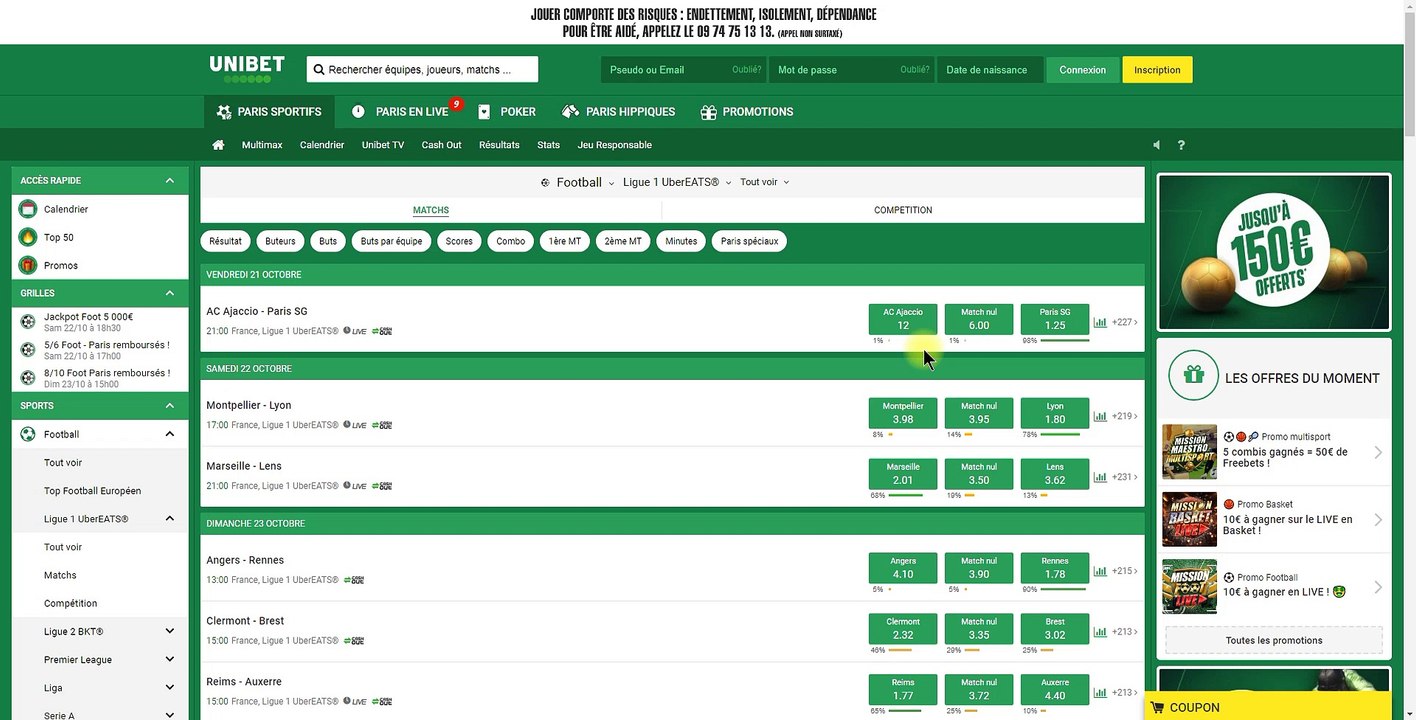1416x720 pixels.
Task: Collapse the Football tree item
Action: [170, 434]
